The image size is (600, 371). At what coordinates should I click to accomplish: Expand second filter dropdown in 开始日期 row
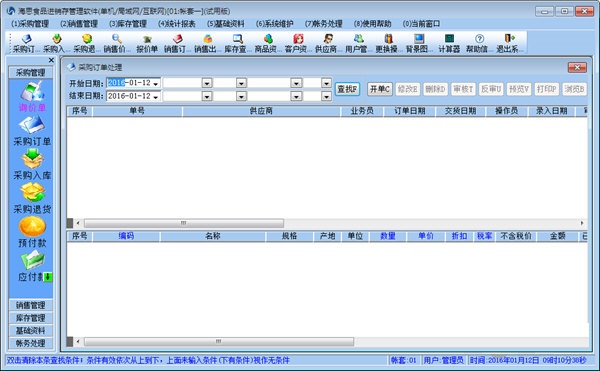coord(241,83)
